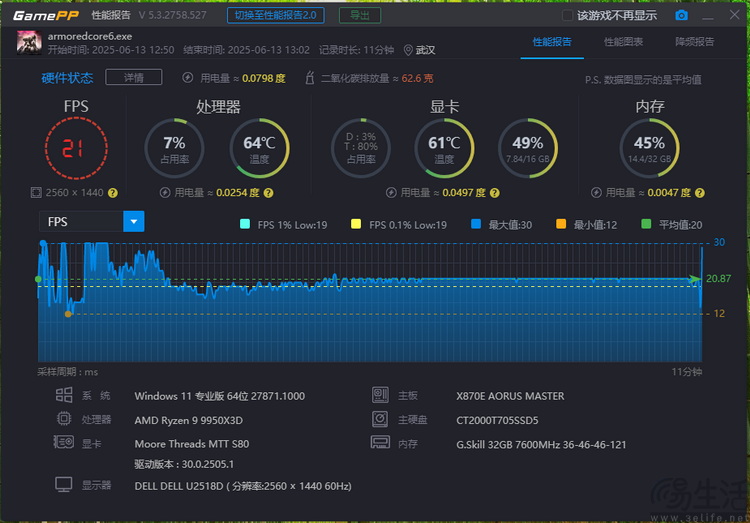Click the DELL U2518D monitor text
750x523 pixels.
coord(243,486)
